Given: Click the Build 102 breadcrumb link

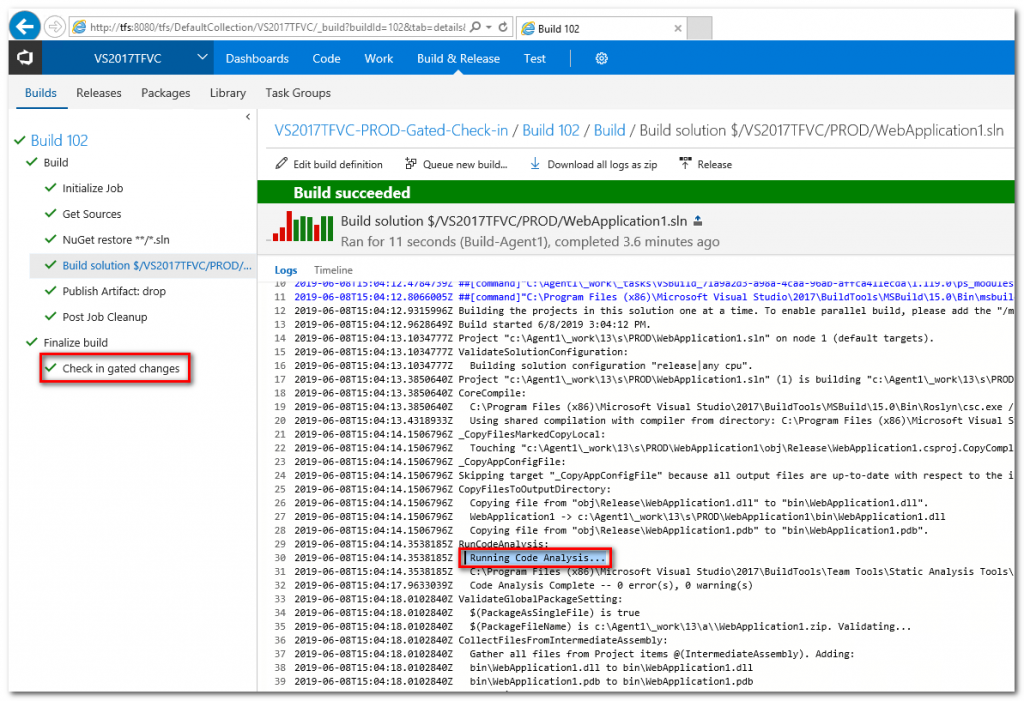Looking at the screenshot, I should click(x=551, y=130).
